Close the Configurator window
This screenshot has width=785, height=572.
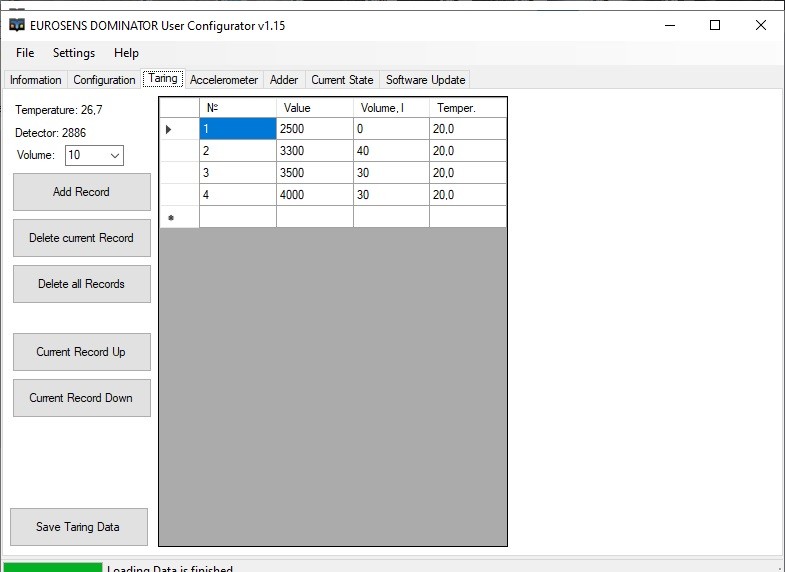760,25
